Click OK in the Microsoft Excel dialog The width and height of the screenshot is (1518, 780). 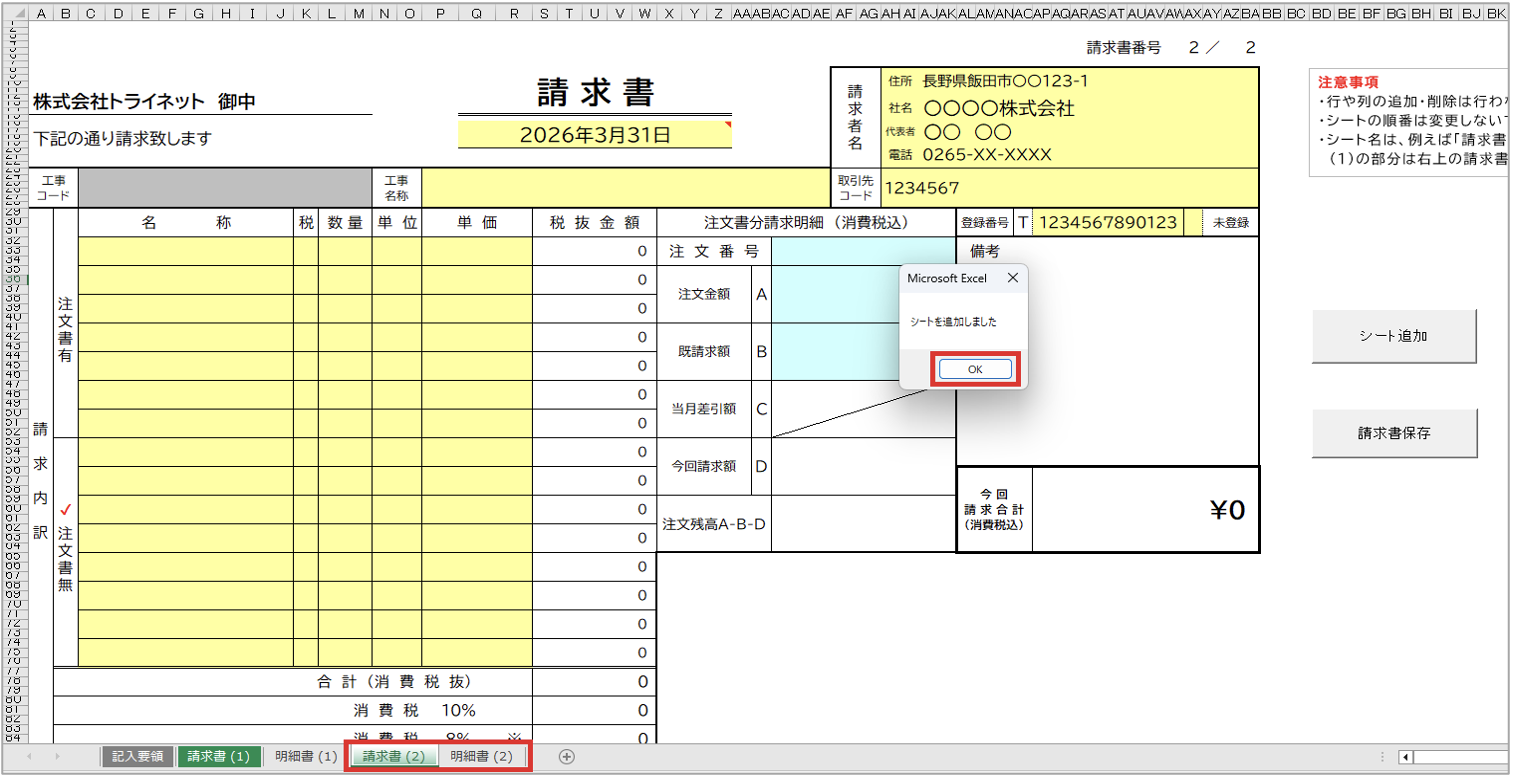975,369
